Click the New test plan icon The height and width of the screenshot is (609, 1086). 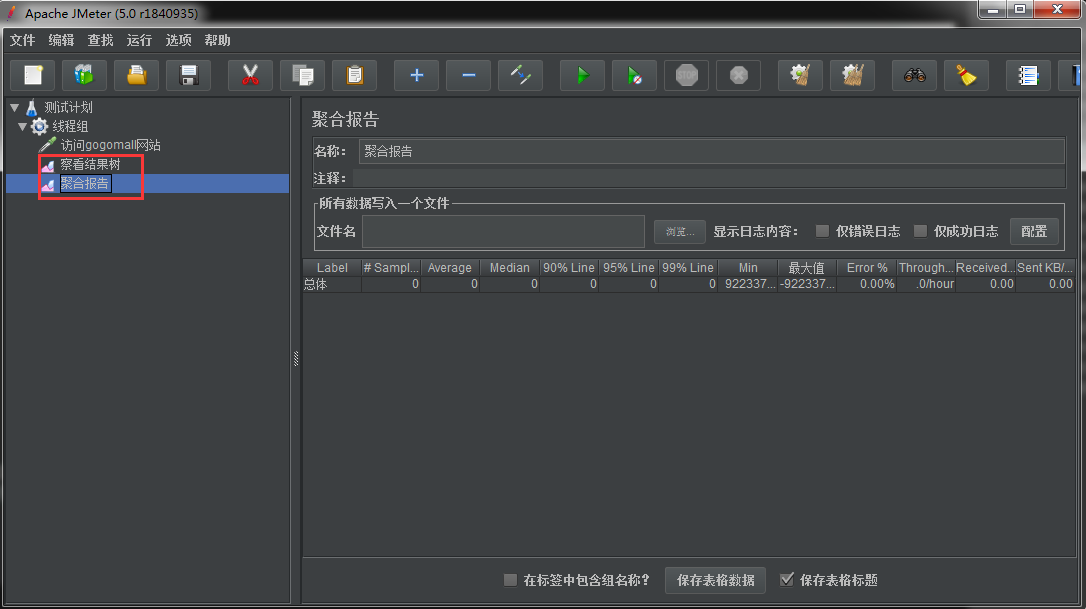pyautogui.click(x=33, y=75)
